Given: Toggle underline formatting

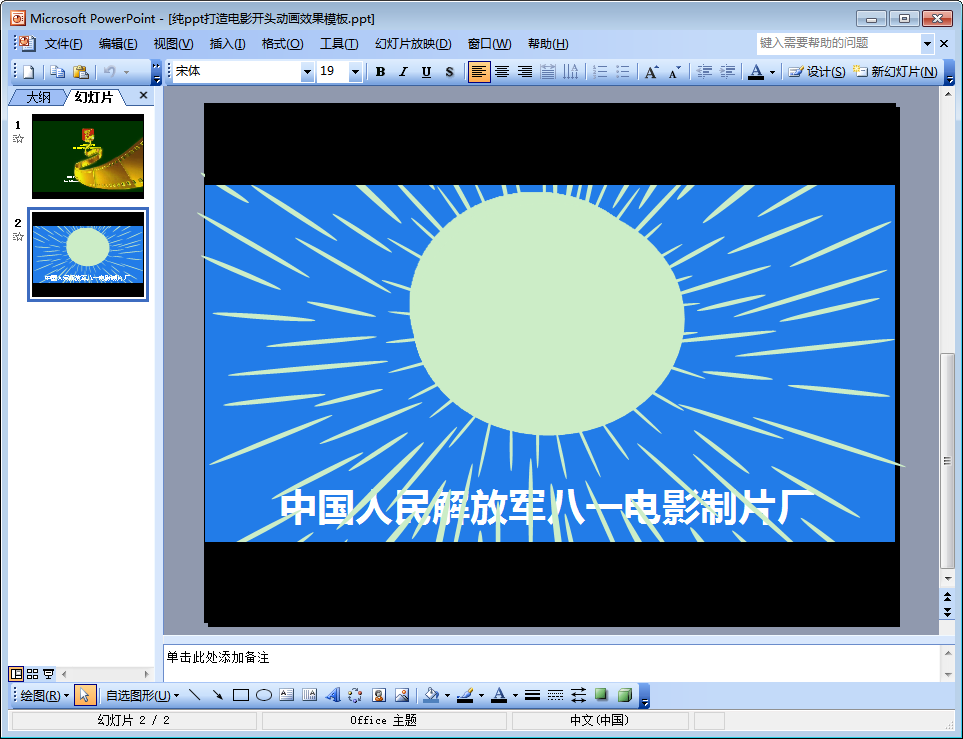Looking at the screenshot, I should pyautogui.click(x=426, y=72).
